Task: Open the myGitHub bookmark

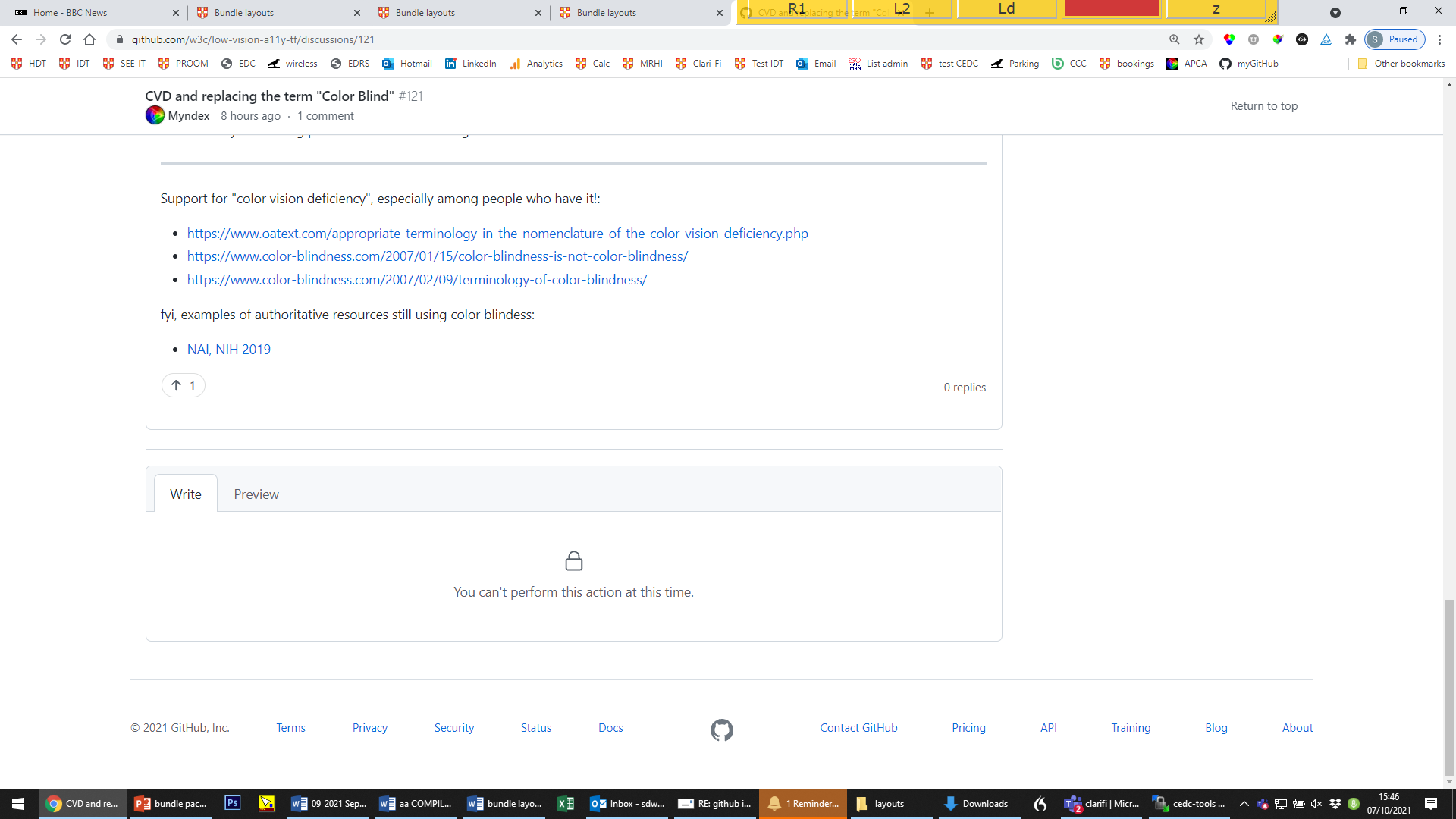Action: [1249, 64]
